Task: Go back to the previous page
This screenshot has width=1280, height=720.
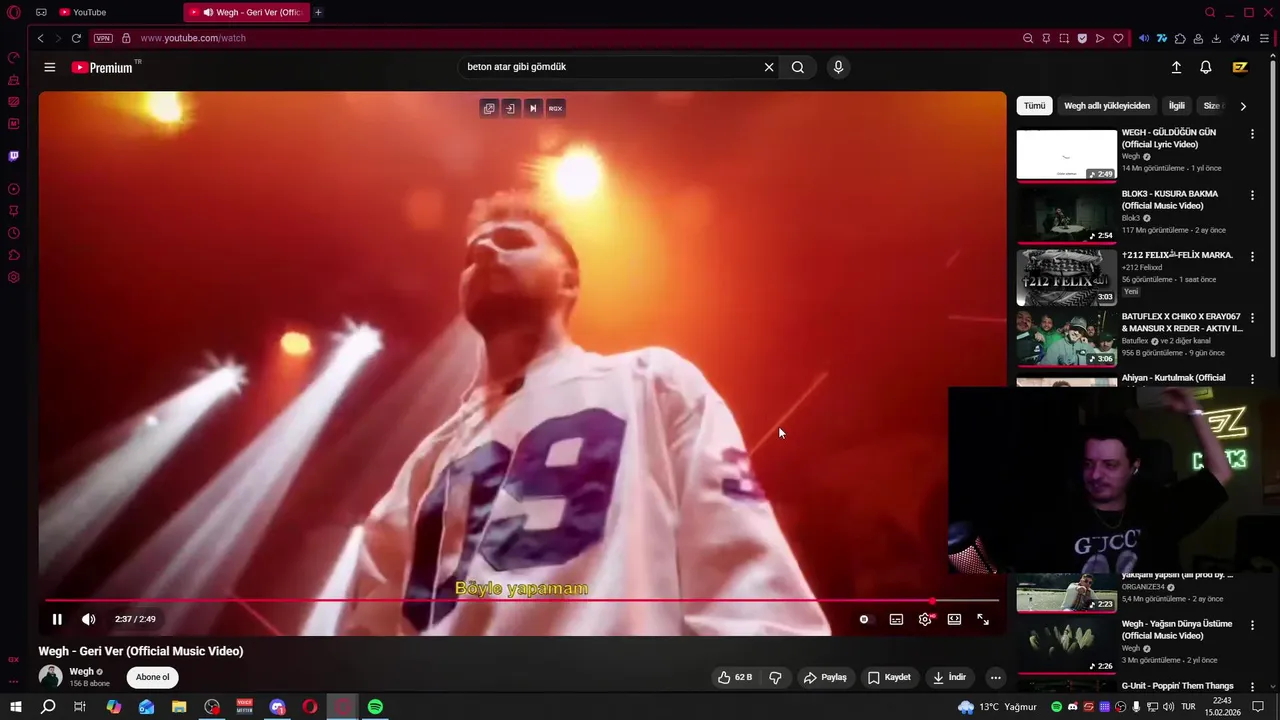Action: (40, 38)
